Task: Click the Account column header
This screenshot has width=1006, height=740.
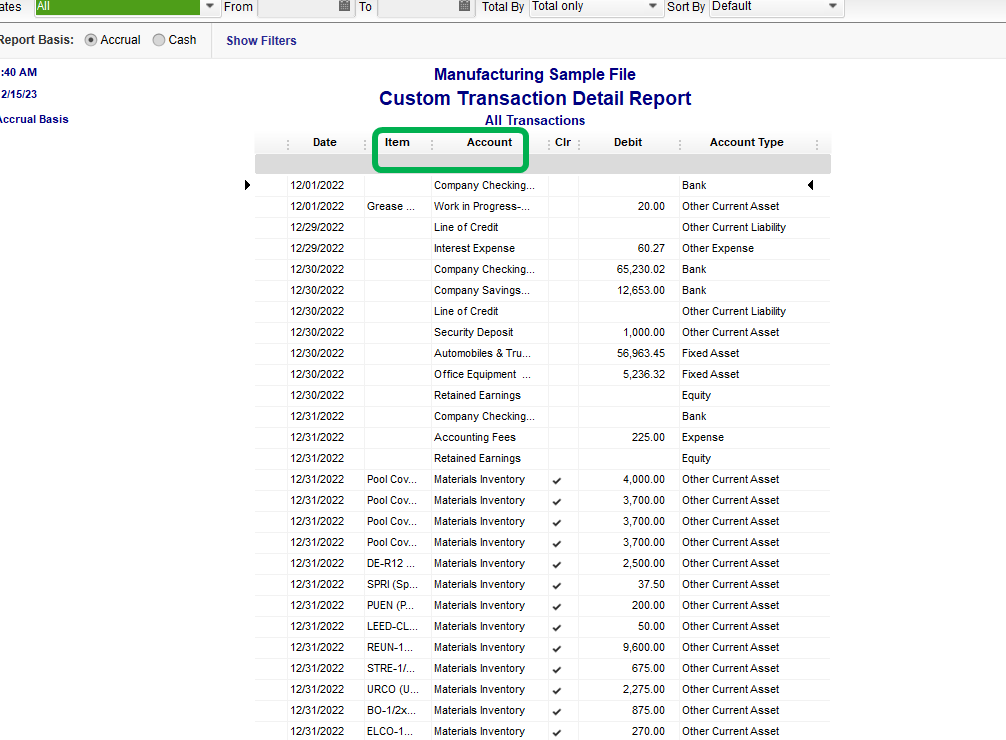Action: pos(490,142)
